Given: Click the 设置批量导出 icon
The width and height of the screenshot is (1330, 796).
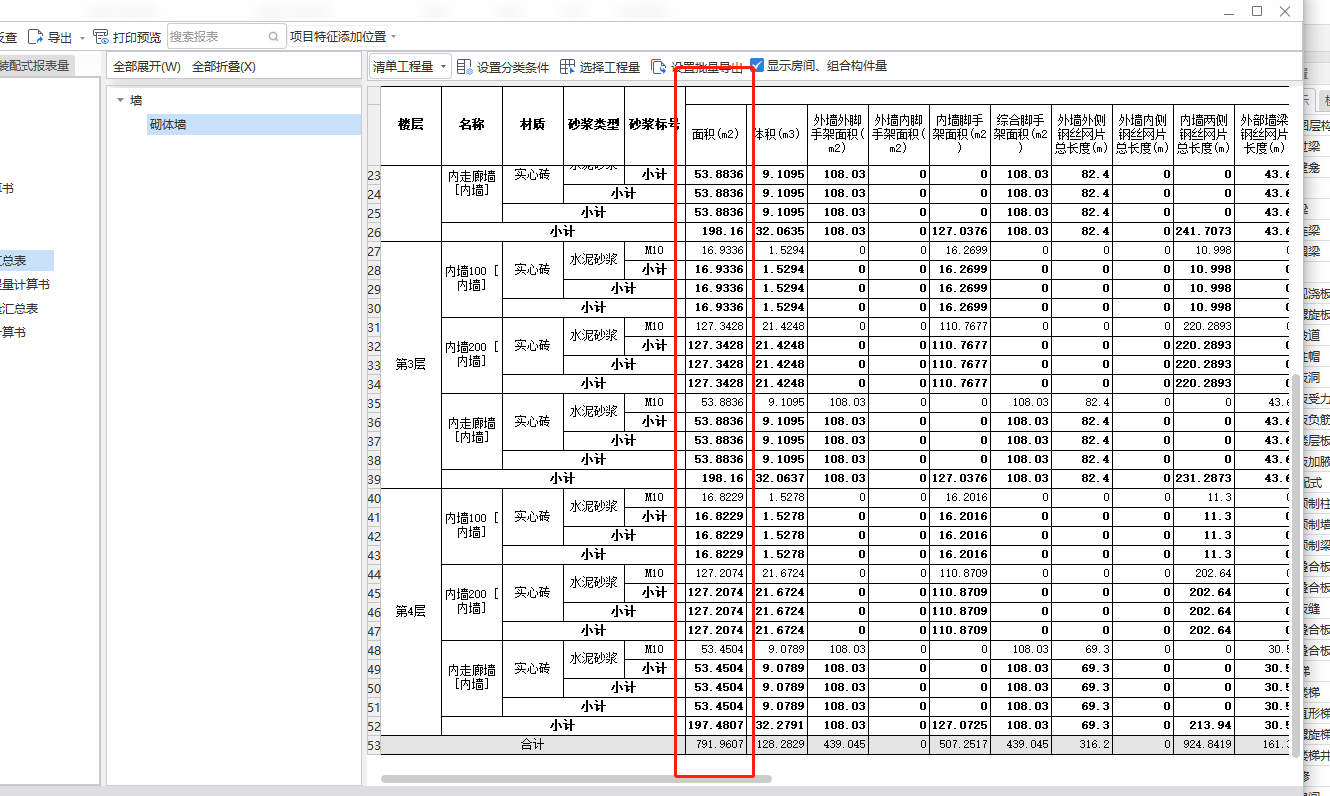Looking at the screenshot, I should (659, 67).
